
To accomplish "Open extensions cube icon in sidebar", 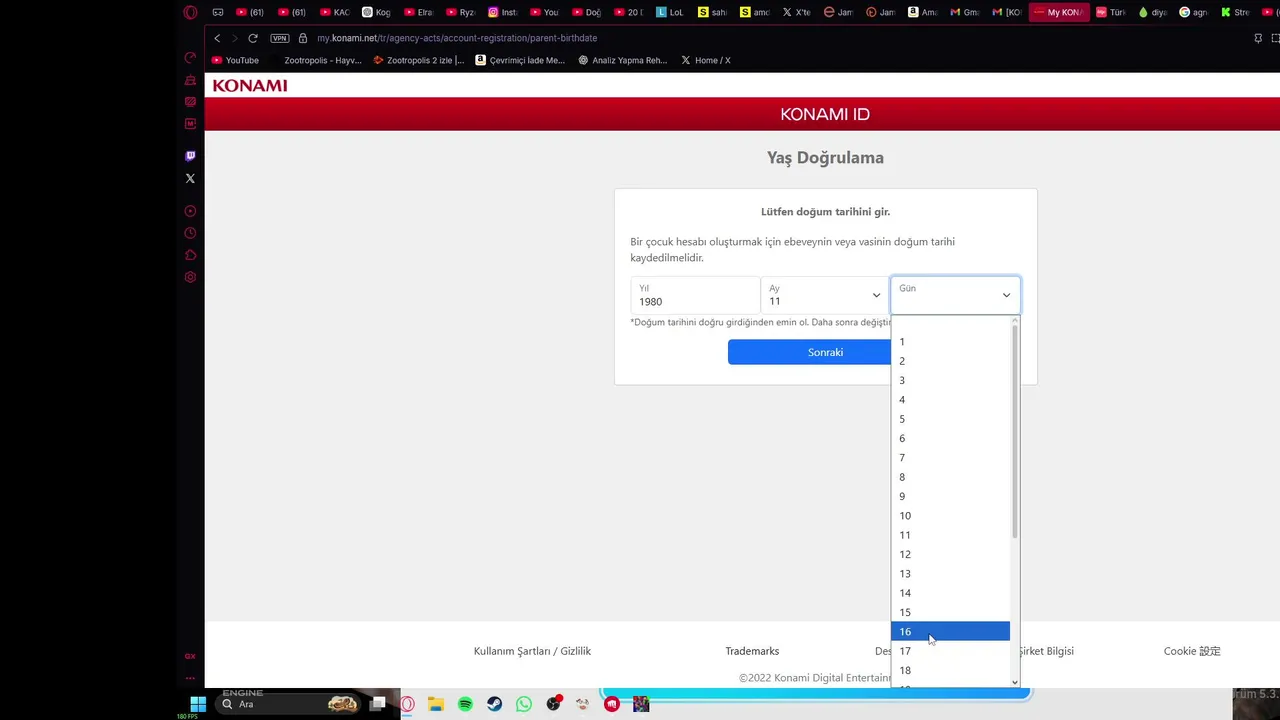I will [x=190, y=255].
